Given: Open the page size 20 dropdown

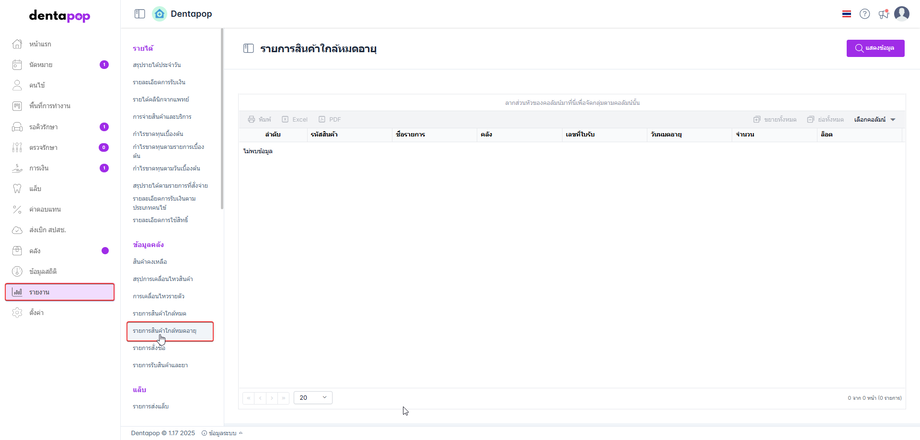Looking at the screenshot, I should point(313,397).
